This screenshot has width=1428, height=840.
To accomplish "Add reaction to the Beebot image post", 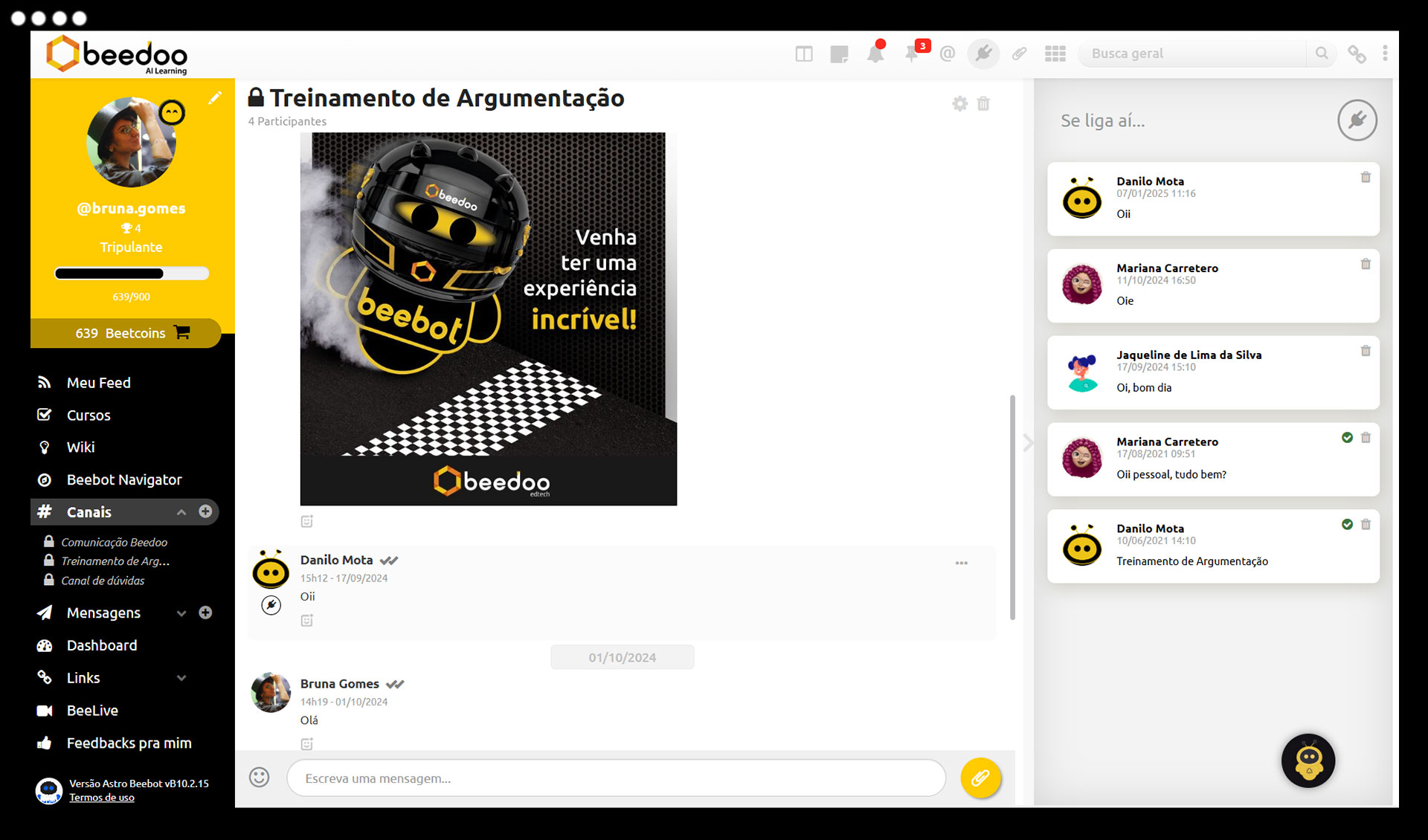I will click(x=307, y=521).
